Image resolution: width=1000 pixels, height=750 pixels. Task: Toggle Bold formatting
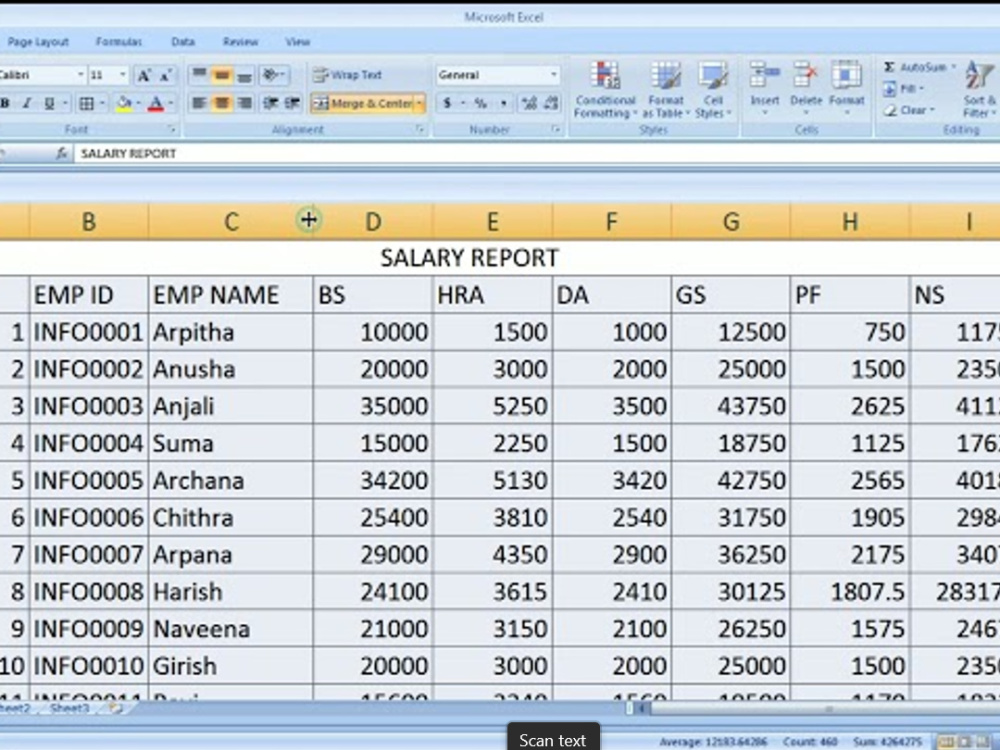(x=5, y=103)
